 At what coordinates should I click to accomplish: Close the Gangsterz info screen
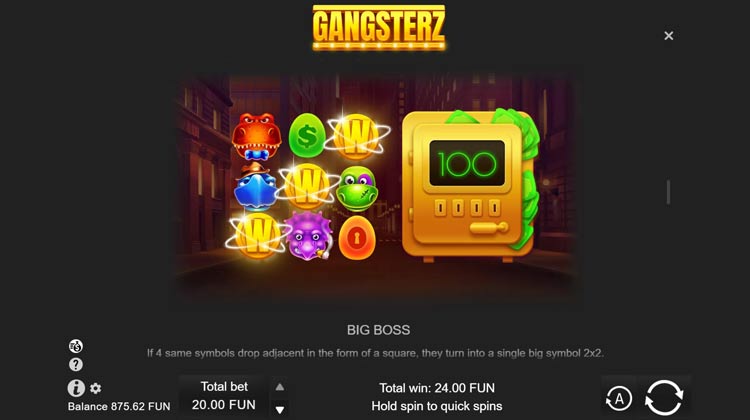click(x=669, y=35)
